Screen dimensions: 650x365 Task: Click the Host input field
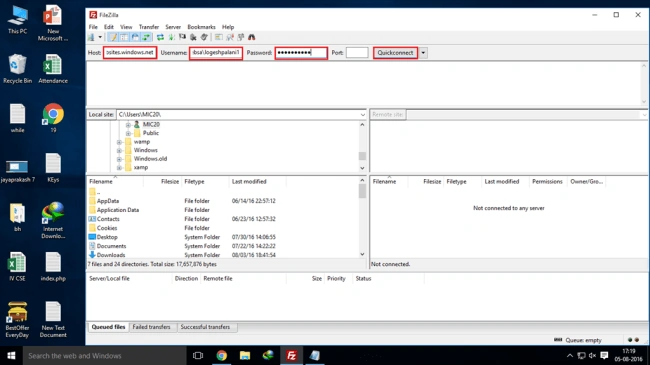point(130,53)
